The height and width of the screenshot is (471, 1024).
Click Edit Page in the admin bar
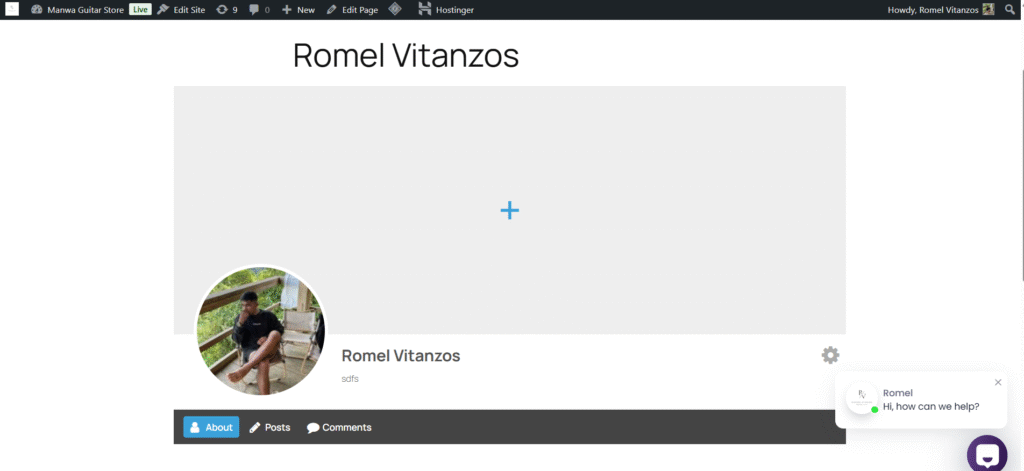(352, 9)
